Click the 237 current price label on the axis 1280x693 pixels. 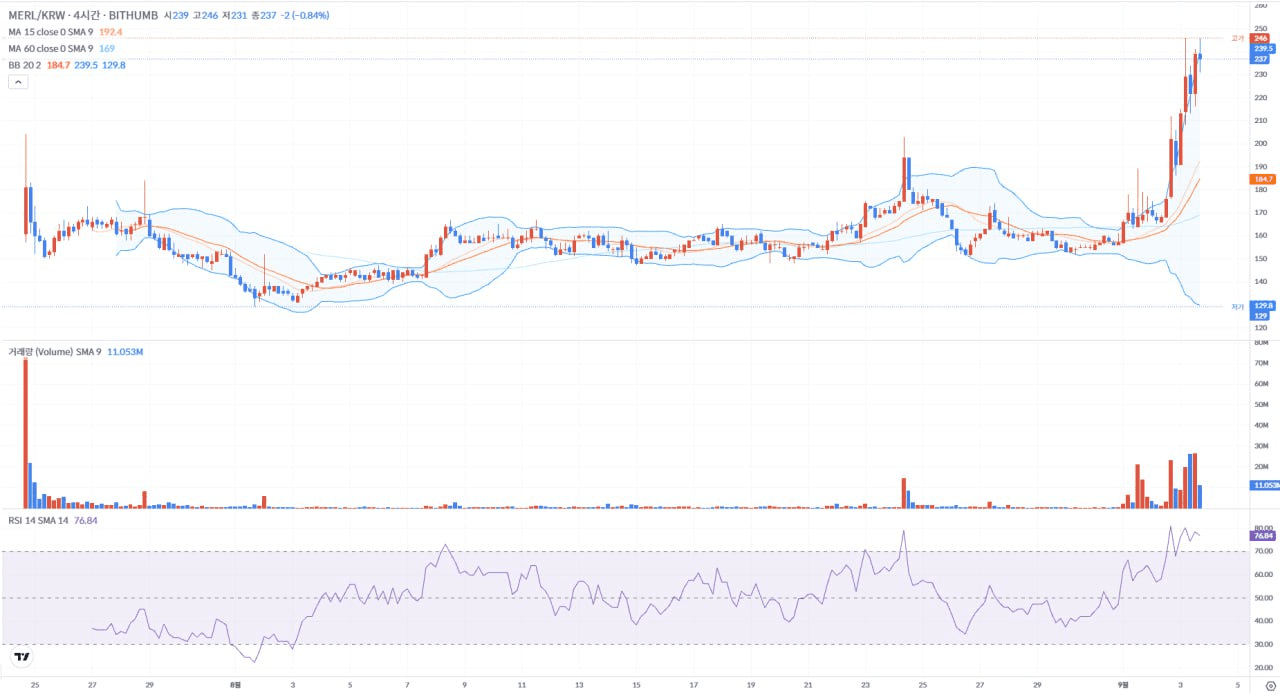pos(1261,59)
